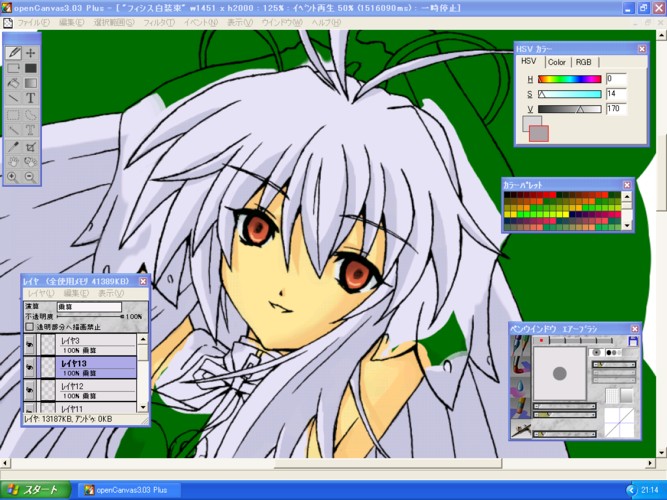Open the ヘルプ(H) menu
Viewport: 667px width, 500px height.
pyautogui.click(x=326, y=23)
